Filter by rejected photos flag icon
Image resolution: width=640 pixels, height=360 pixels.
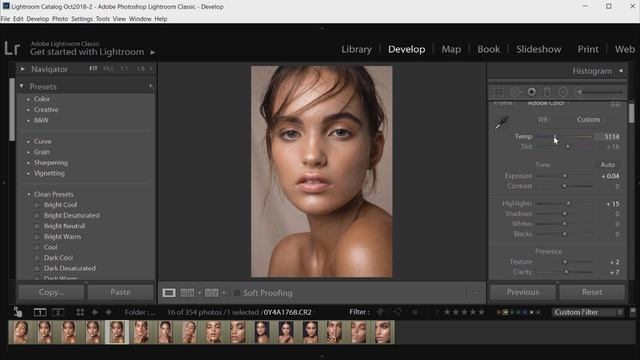point(415,312)
